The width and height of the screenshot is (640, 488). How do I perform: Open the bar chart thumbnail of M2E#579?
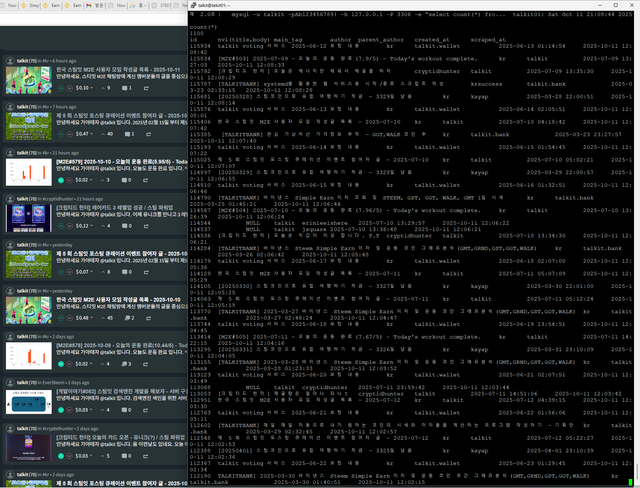[29, 172]
